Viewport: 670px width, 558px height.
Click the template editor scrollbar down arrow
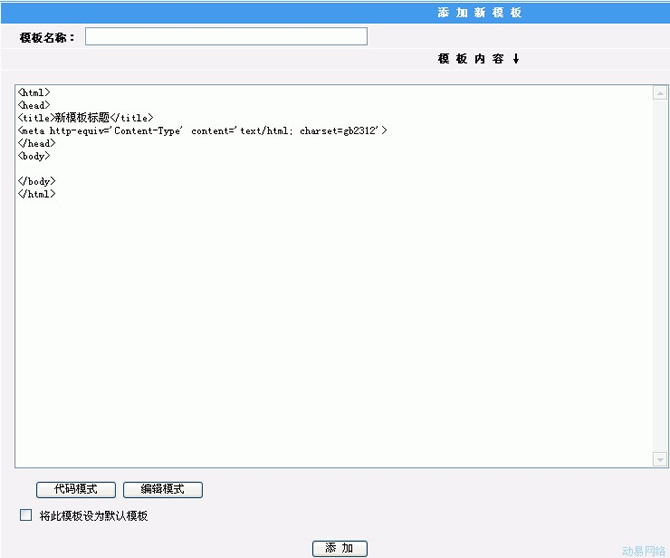click(x=659, y=459)
